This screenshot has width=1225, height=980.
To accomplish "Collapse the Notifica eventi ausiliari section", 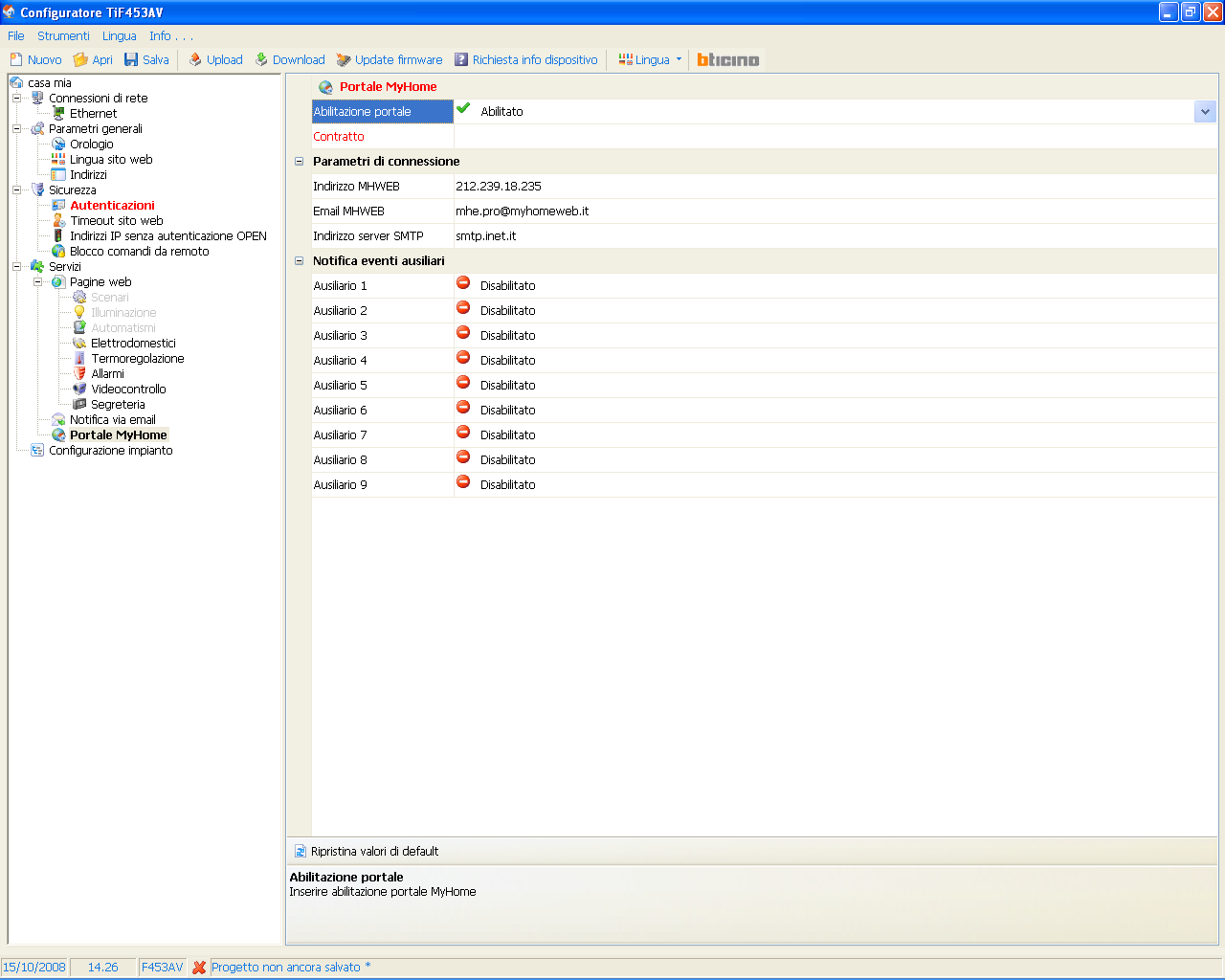I will point(299,261).
